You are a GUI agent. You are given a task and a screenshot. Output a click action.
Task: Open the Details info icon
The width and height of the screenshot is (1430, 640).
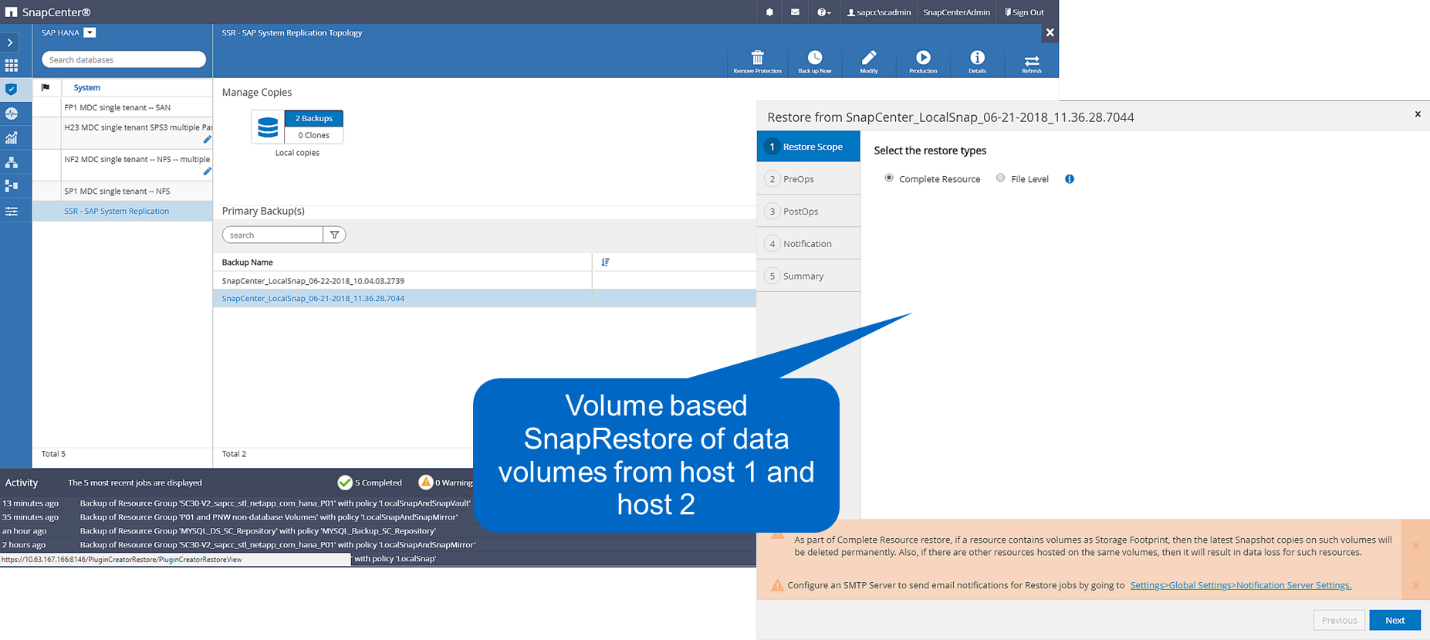(x=977, y=58)
